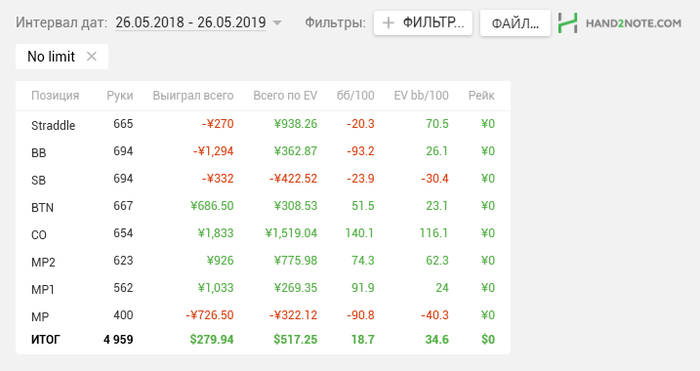
Task: Click the No limit filter label
Action: (51, 57)
